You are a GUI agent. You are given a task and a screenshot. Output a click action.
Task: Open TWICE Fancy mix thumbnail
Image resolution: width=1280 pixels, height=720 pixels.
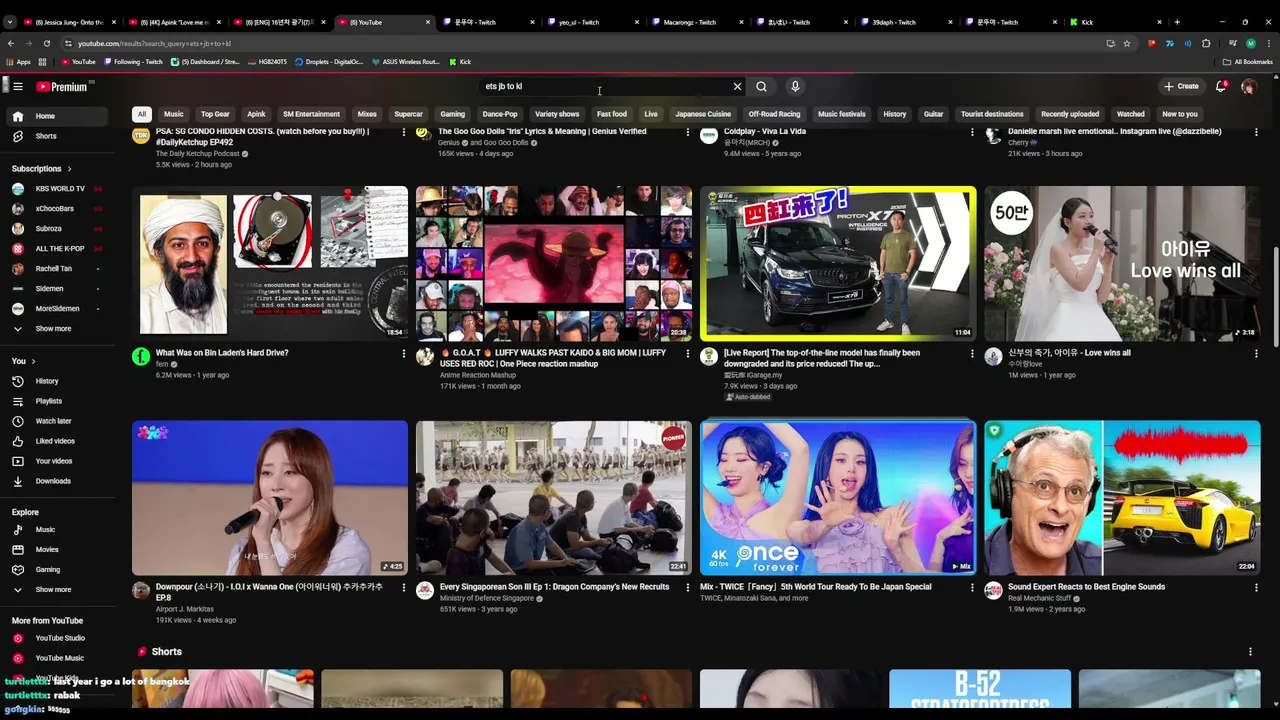pos(838,498)
